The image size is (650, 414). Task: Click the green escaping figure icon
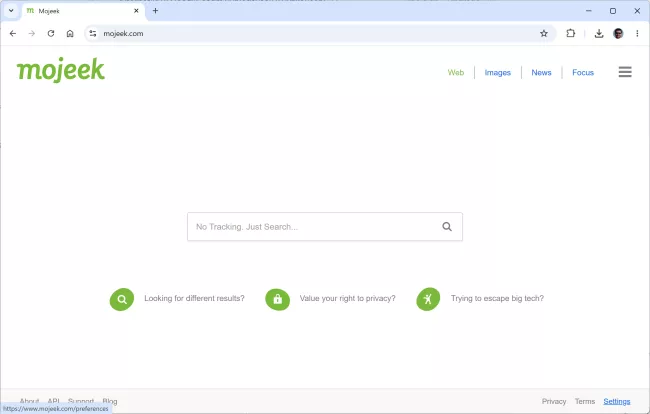pos(428,299)
